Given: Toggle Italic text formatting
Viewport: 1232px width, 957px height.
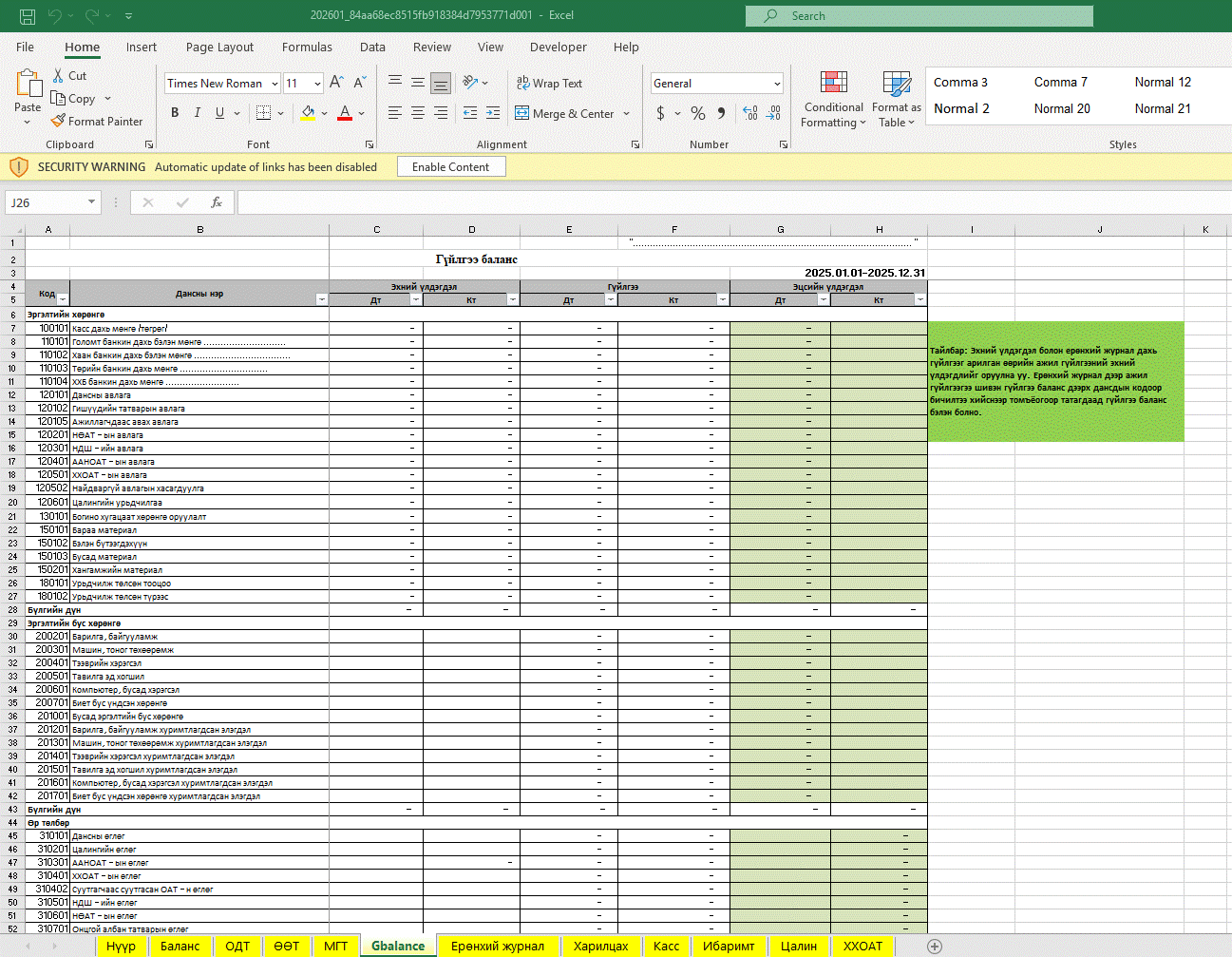Looking at the screenshot, I should coord(198,113).
